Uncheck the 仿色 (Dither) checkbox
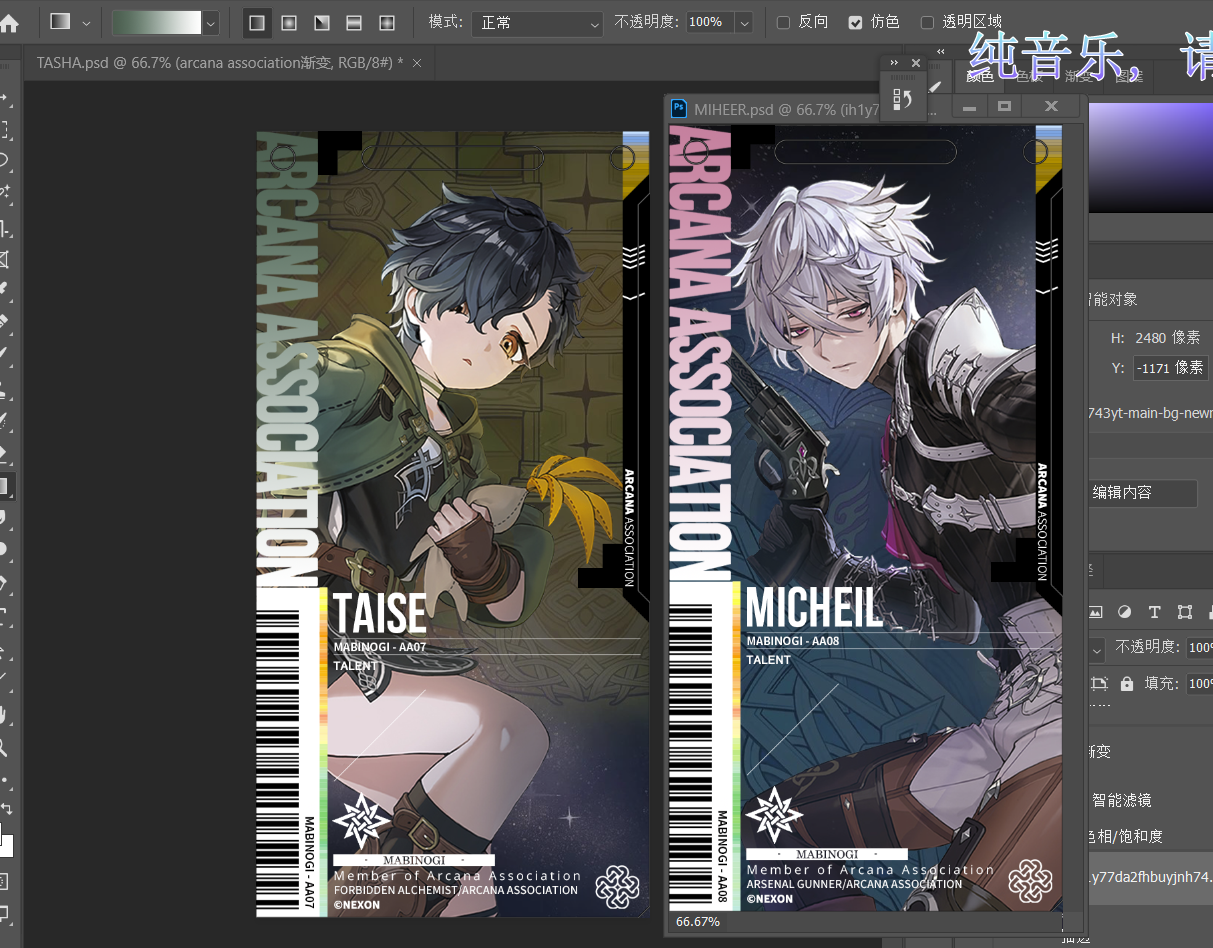The width and height of the screenshot is (1213, 948). tap(855, 22)
